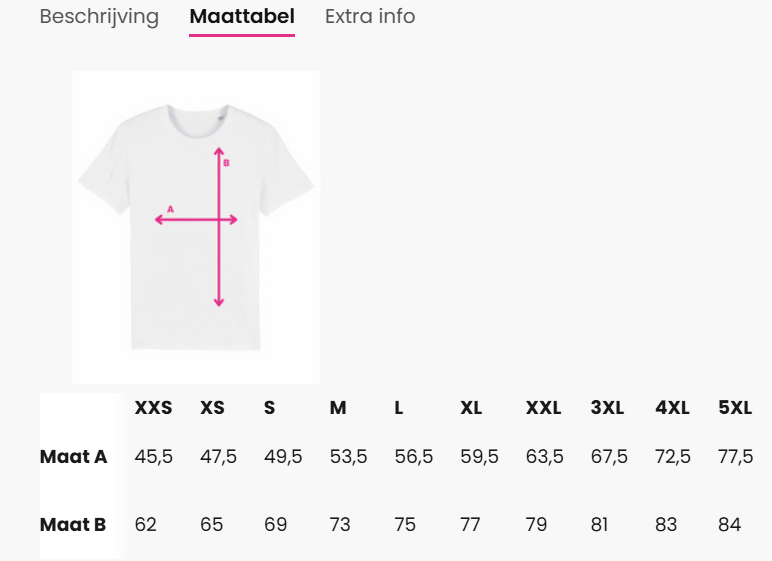Switch to the Extra info tab

(x=370, y=17)
